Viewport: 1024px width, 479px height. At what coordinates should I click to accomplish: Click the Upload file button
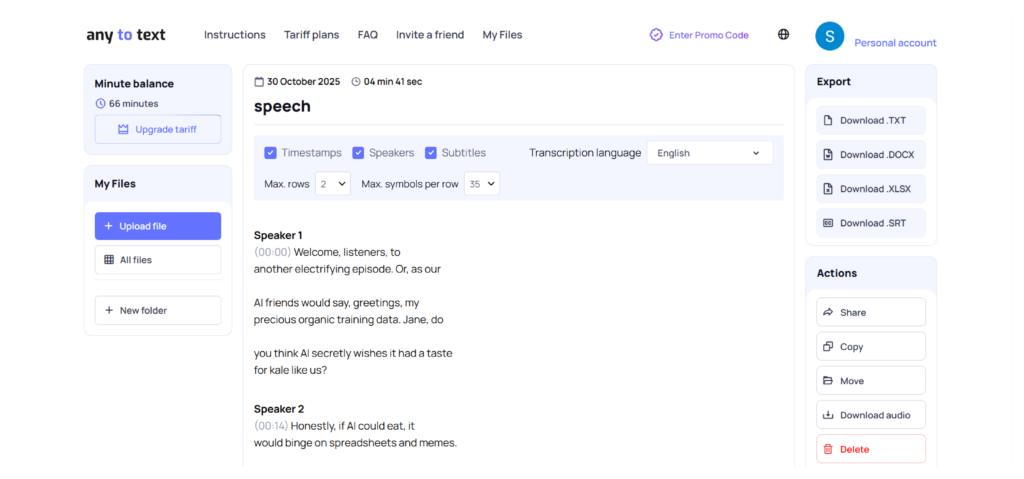[158, 226]
